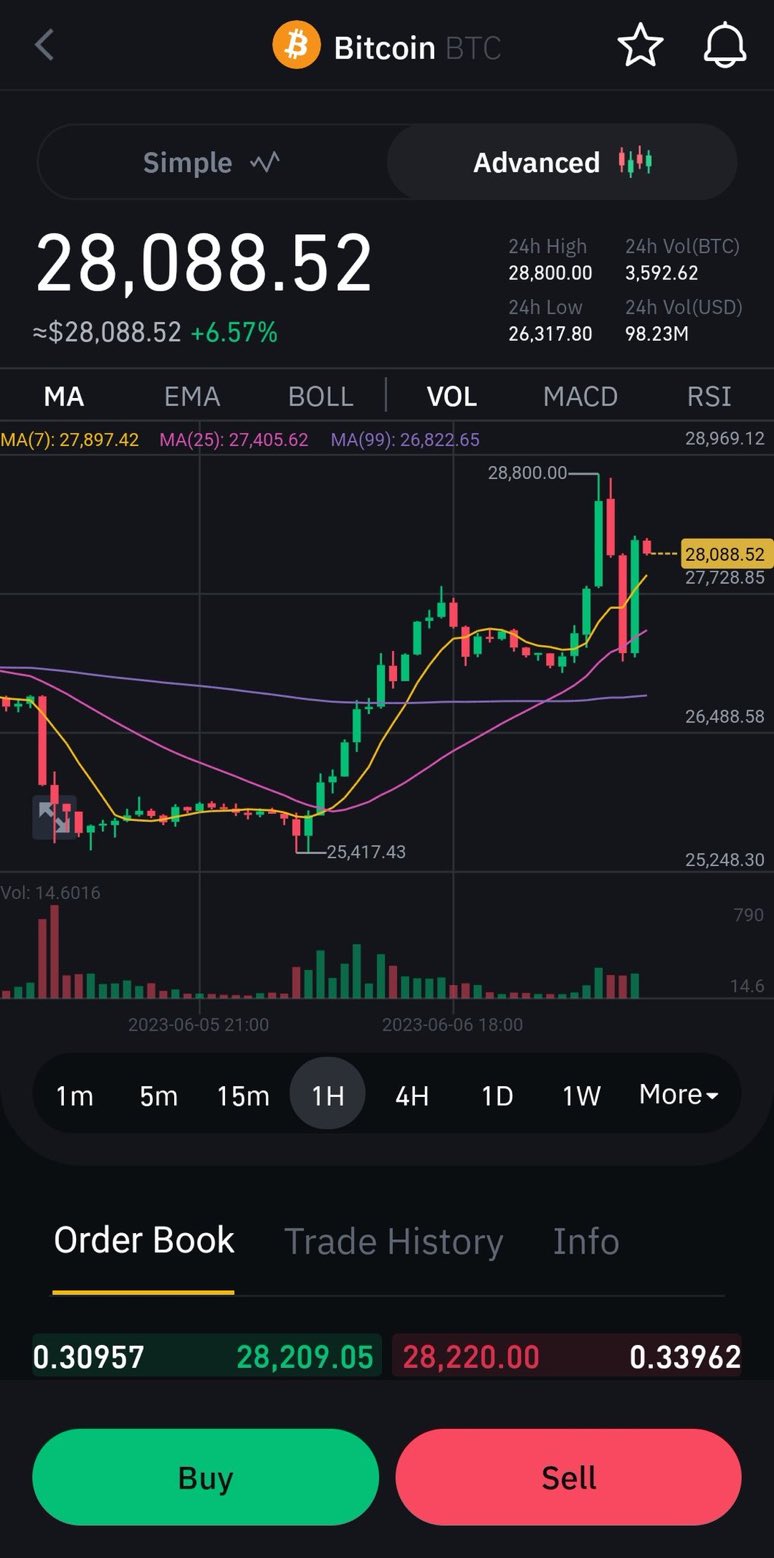Tap the MA(99) value 26,822.65
This screenshot has width=774, height=1558.
pyautogui.click(x=405, y=439)
